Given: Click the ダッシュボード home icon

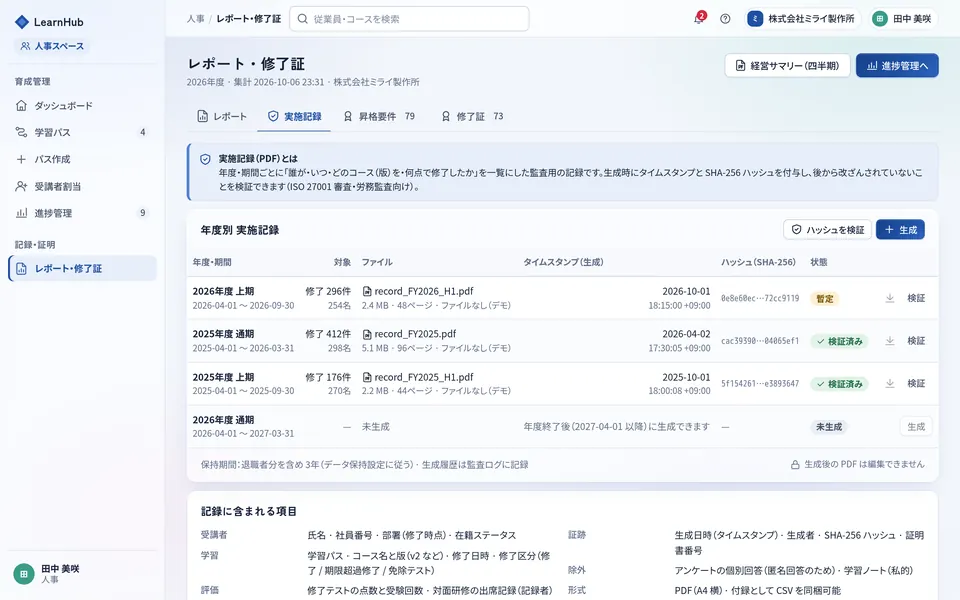Looking at the screenshot, I should pos(21,106).
